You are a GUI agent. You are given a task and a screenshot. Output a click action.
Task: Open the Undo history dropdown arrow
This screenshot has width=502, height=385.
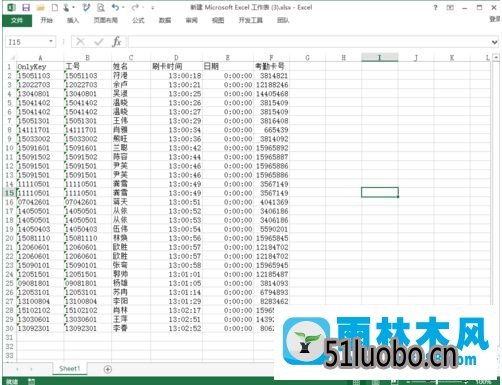click(123, 7)
